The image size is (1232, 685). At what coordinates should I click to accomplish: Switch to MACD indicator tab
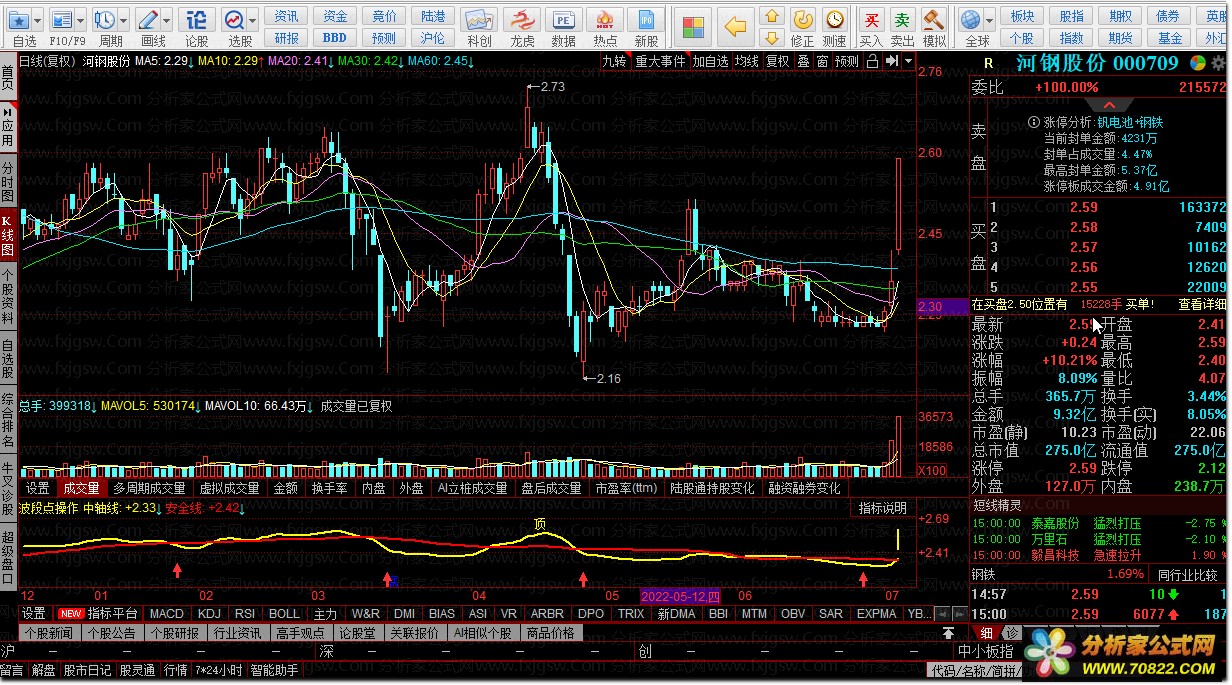(167, 613)
